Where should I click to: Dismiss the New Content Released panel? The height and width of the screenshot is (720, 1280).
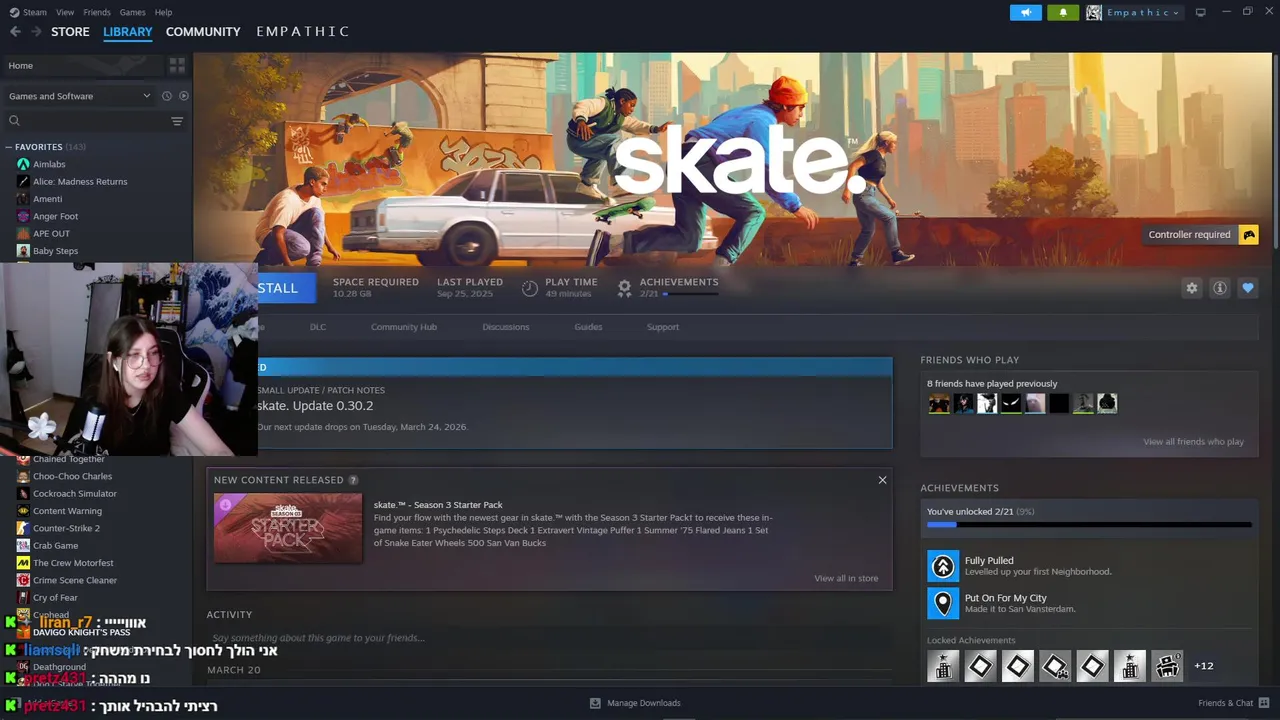[882, 480]
